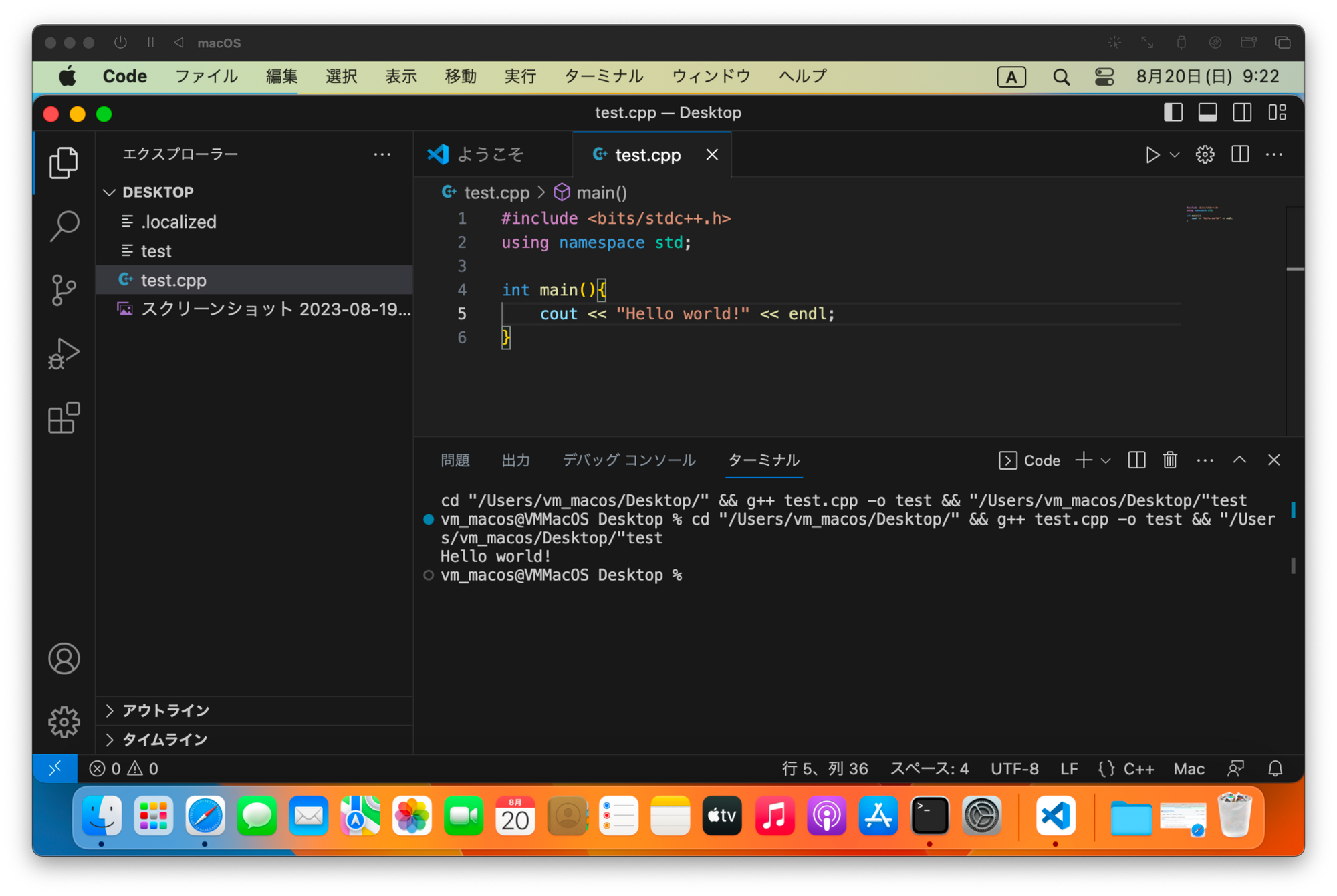
Task: Open the run button dropdown arrow
Action: 1175,155
